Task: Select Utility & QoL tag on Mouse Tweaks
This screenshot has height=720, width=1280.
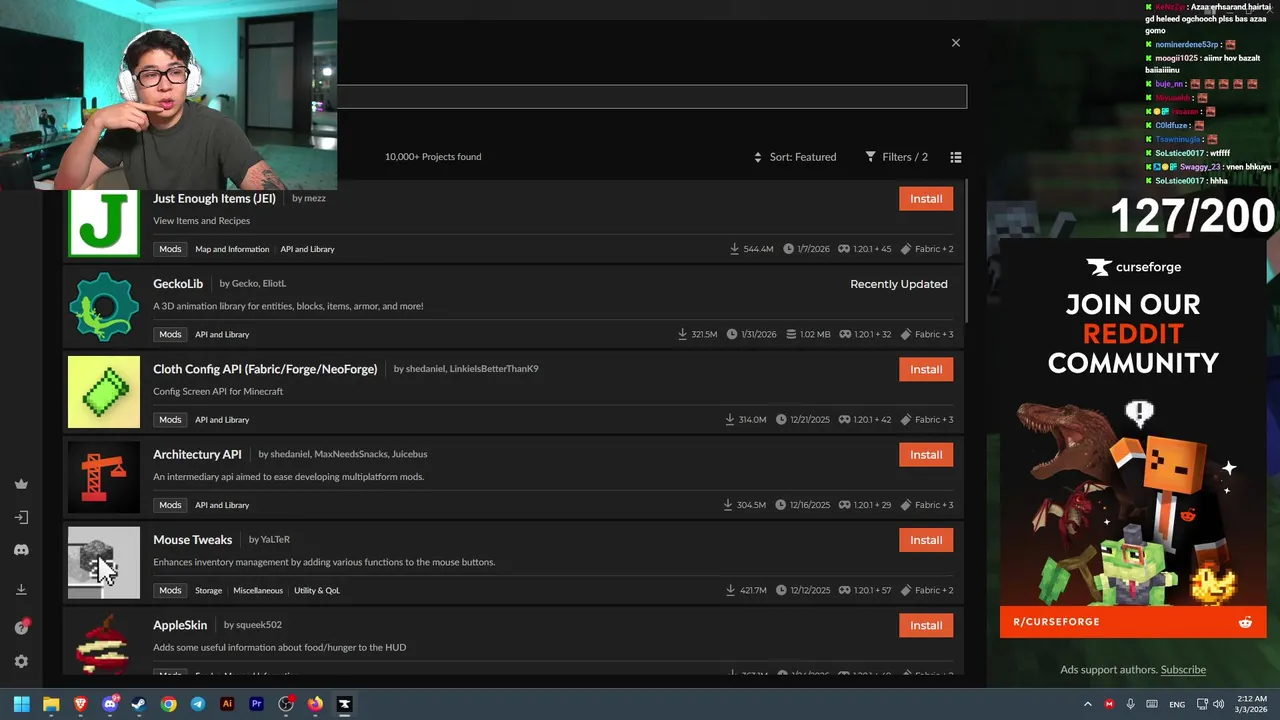Action: [317, 590]
